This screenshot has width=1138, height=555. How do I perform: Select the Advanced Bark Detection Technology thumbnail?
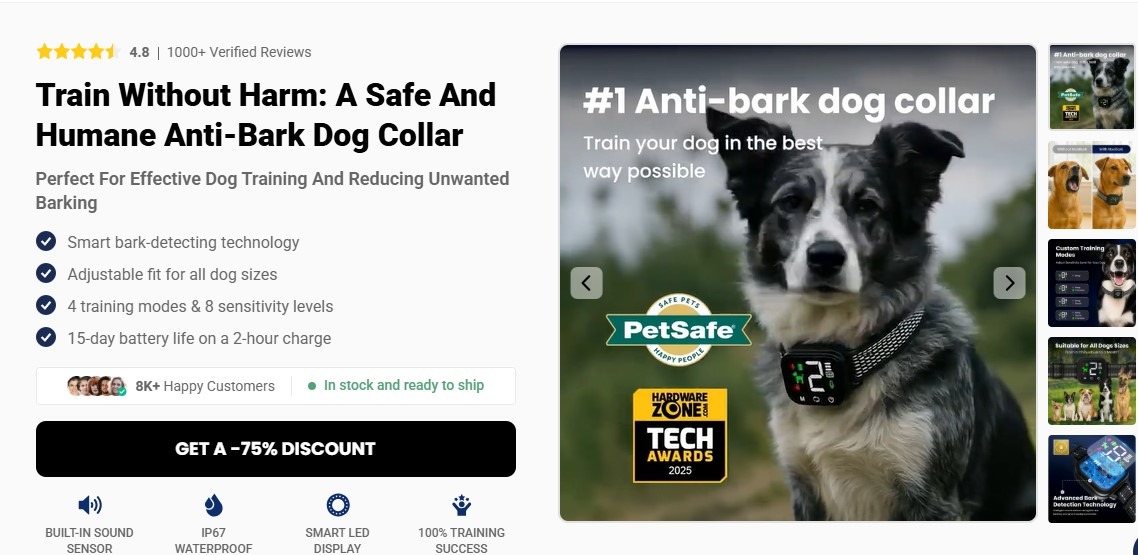pyautogui.click(x=1092, y=479)
